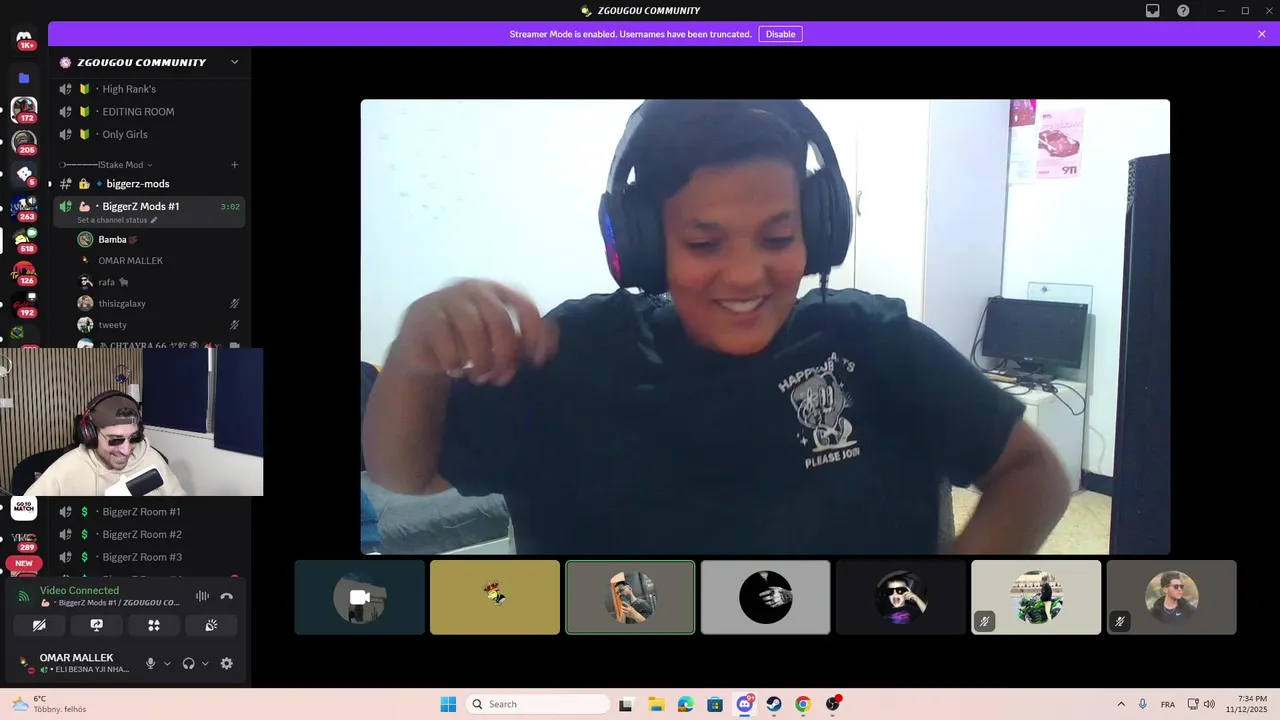Select green-outlined speaking participant tile
This screenshot has height=720, width=1280.
tap(630, 597)
